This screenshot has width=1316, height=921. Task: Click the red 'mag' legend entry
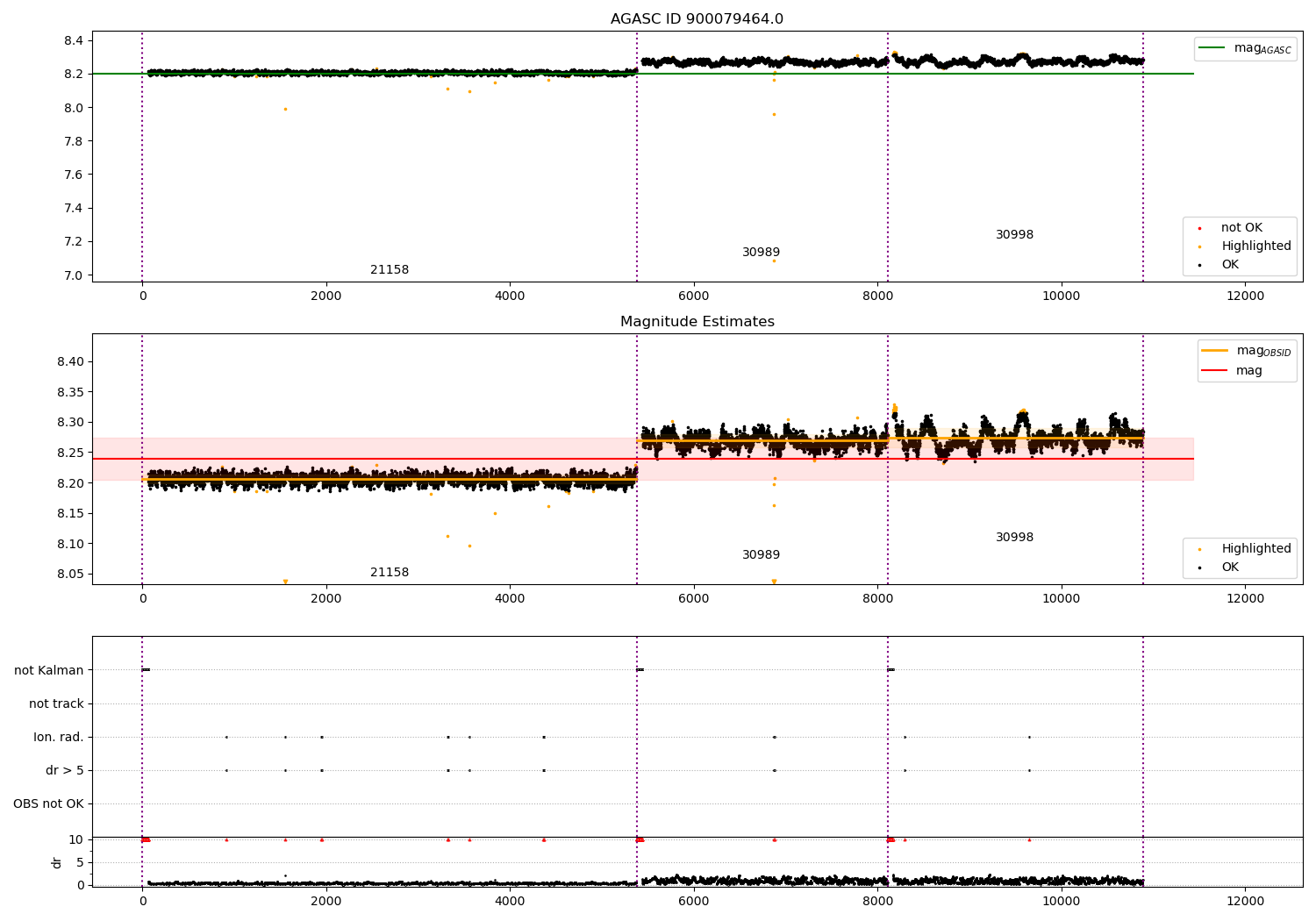click(x=1232, y=370)
